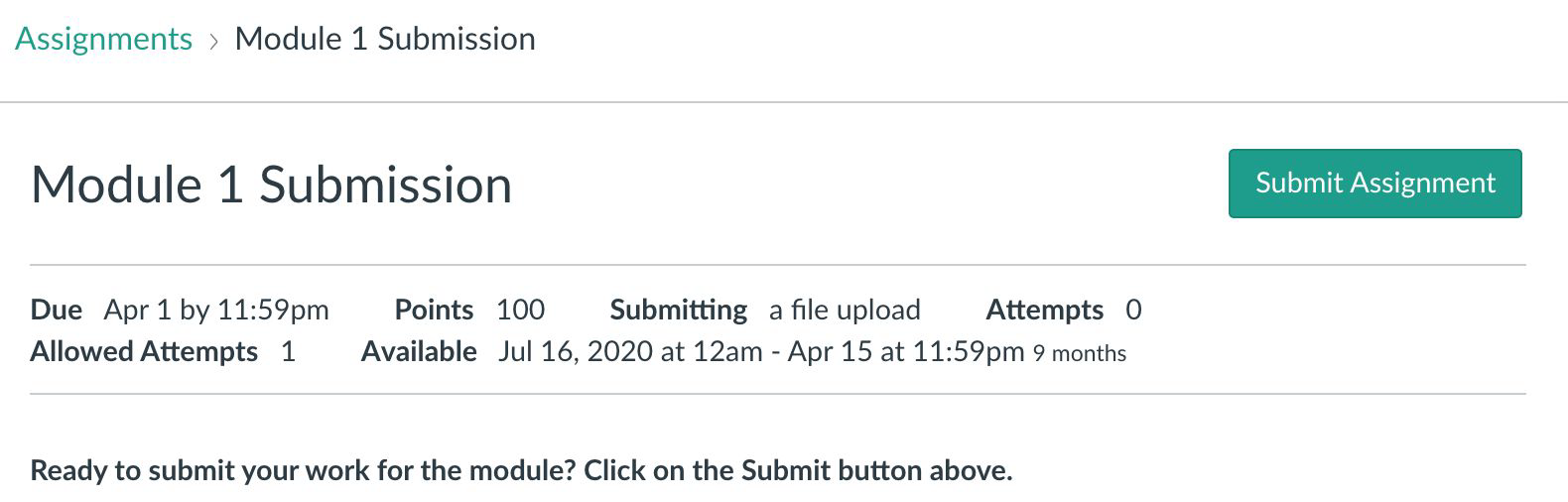Click the Allowed Attempts label
The width and height of the screenshot is (1568, 502).
click(x=144, y=351)
